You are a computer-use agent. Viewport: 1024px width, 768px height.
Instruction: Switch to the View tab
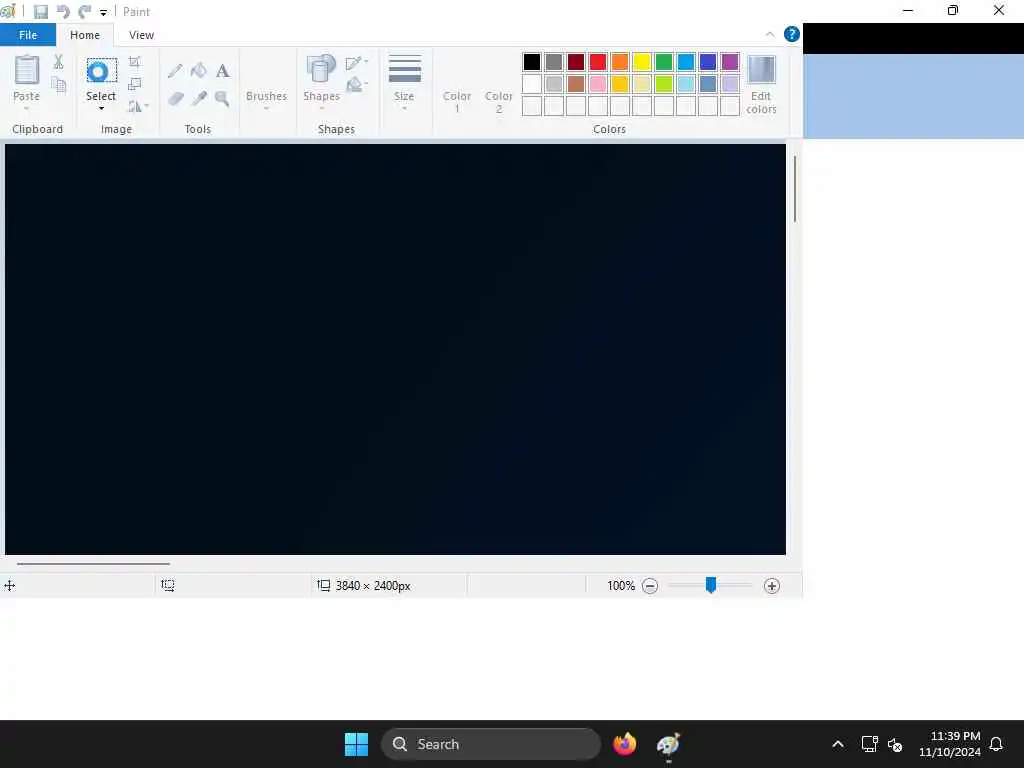point(142,35)
